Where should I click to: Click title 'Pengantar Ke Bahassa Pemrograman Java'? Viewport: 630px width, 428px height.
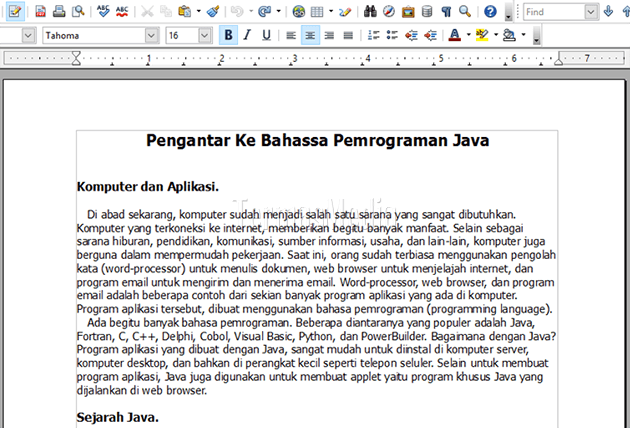317,140
